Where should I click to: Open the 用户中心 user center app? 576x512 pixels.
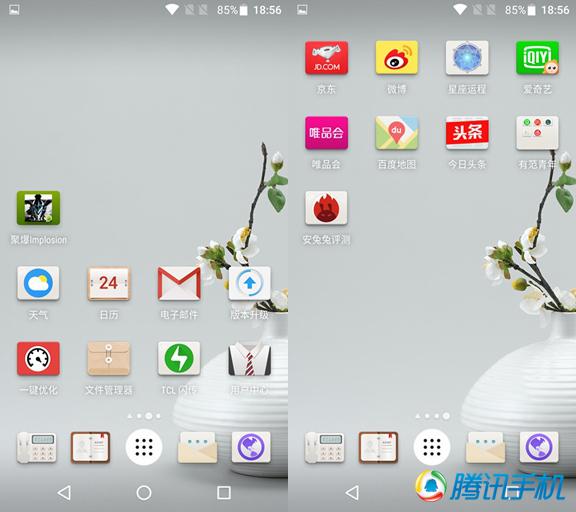click(x=249, y=358)
